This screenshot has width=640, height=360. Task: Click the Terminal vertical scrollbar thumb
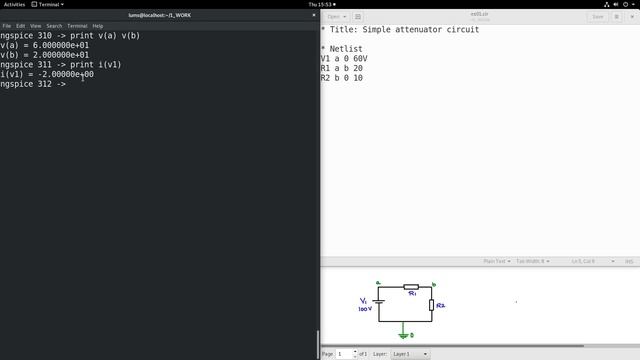(x=318, y=345)
